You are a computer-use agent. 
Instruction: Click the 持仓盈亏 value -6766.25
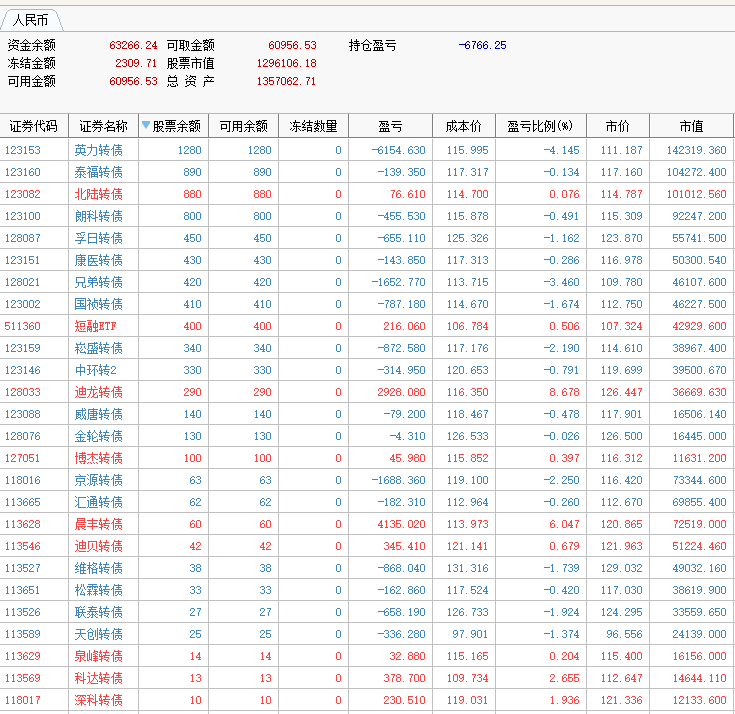(482, 45)
